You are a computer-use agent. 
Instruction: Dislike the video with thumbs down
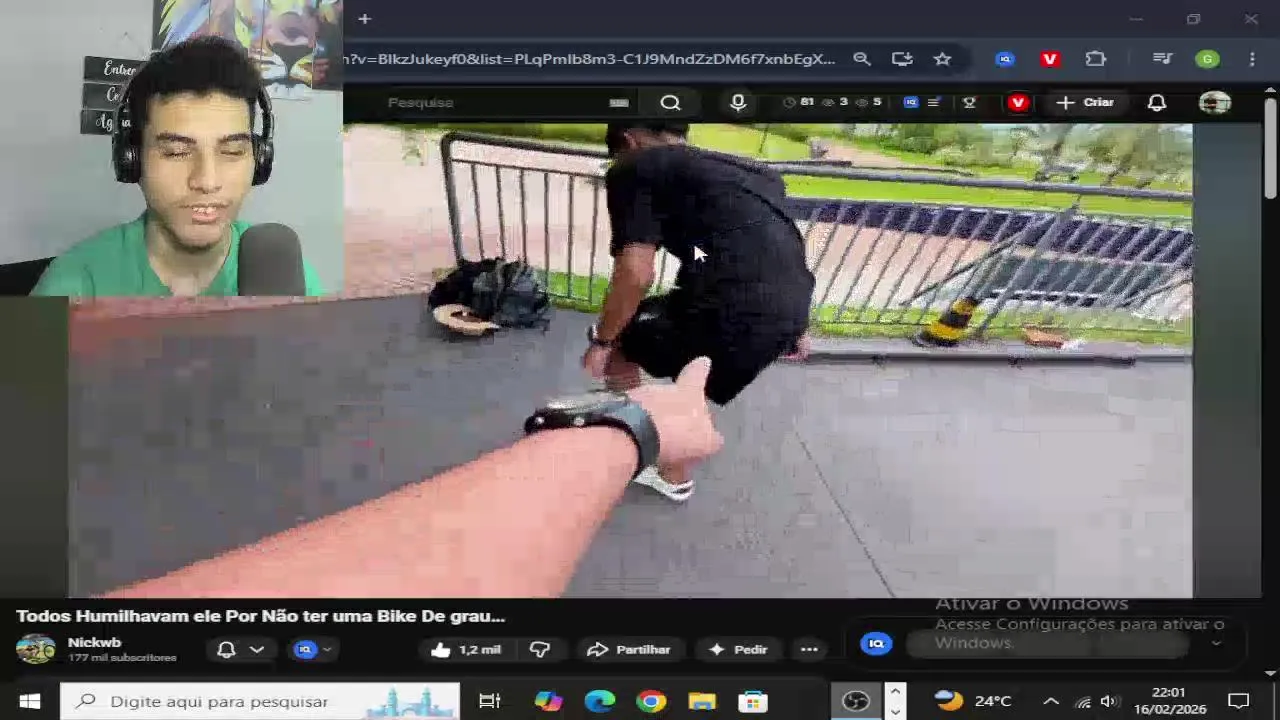(540, 649)
